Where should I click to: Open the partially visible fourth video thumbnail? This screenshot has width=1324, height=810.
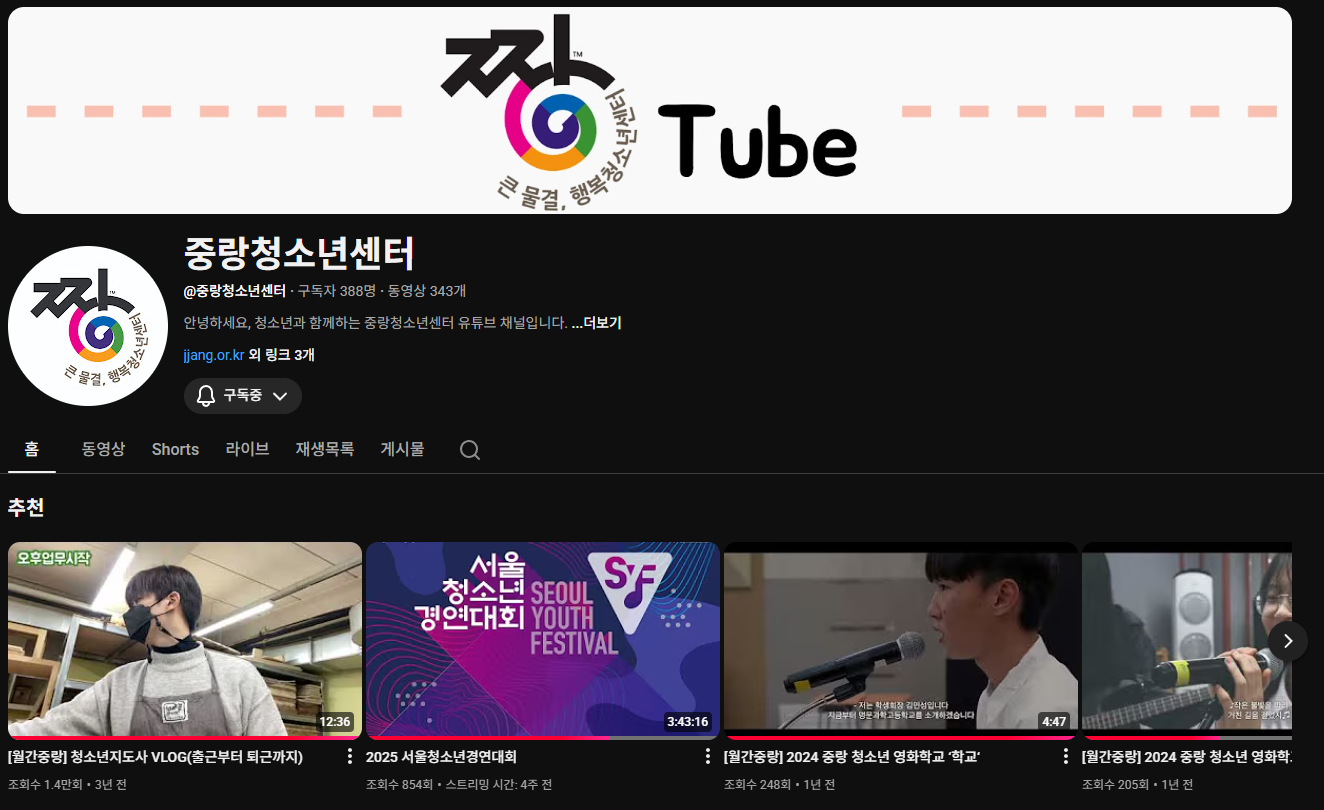(x=1187, y=641)
